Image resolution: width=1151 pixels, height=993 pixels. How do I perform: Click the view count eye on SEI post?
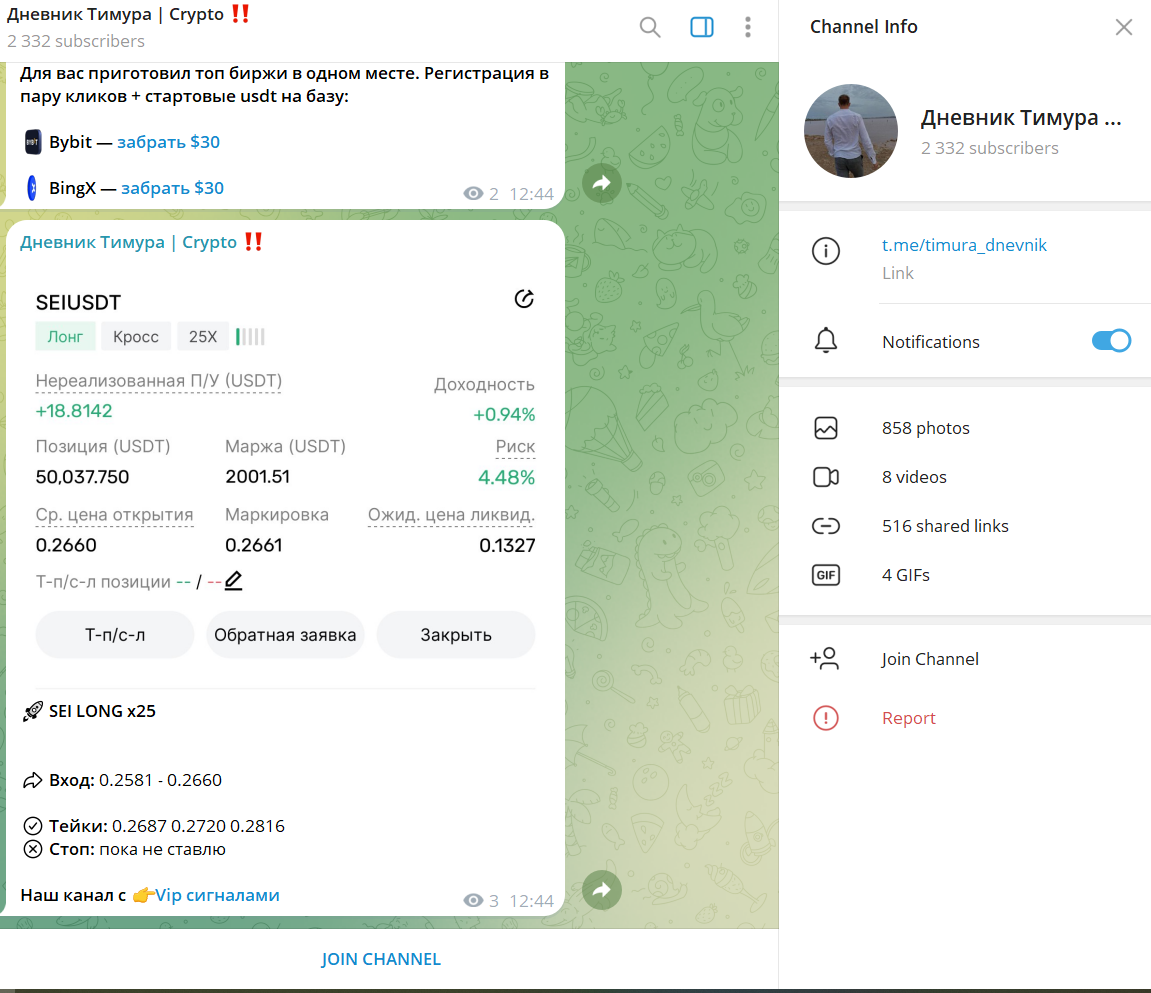[473, 901]
